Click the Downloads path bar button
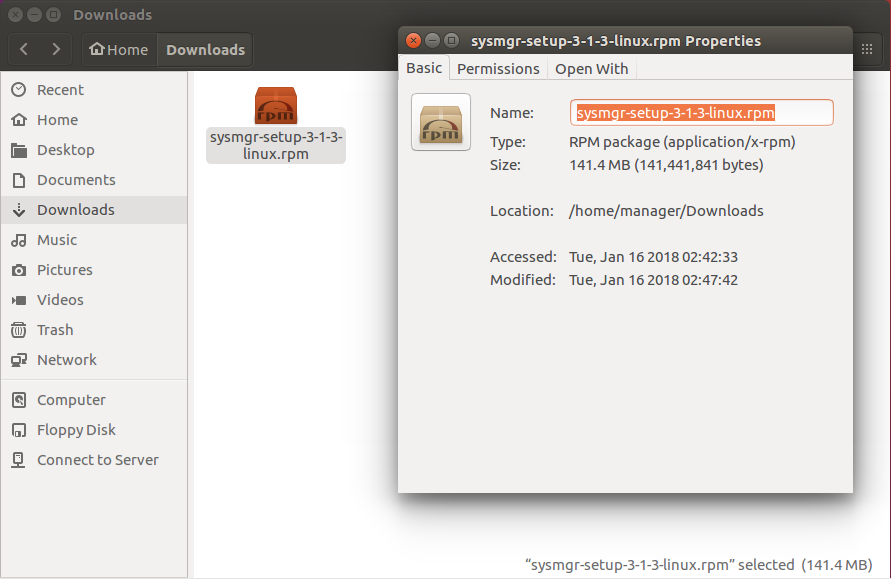The width and height of the screenshot is (891, 579). (205, 49)
